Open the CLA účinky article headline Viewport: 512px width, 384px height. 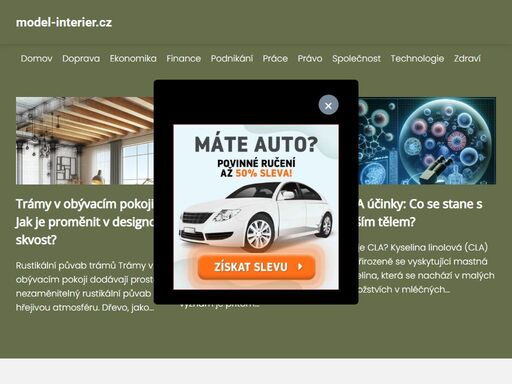[x=420, y=213]
